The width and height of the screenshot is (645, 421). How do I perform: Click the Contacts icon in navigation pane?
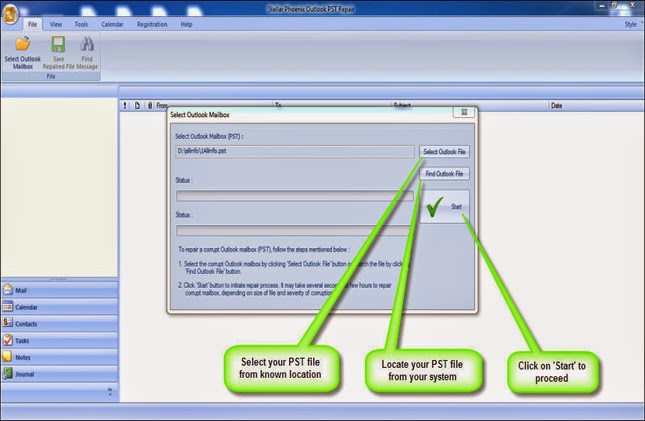point(8,323)
